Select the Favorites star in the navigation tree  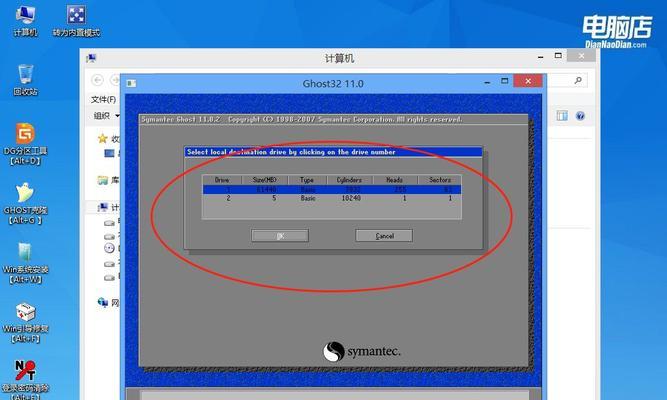103,138
